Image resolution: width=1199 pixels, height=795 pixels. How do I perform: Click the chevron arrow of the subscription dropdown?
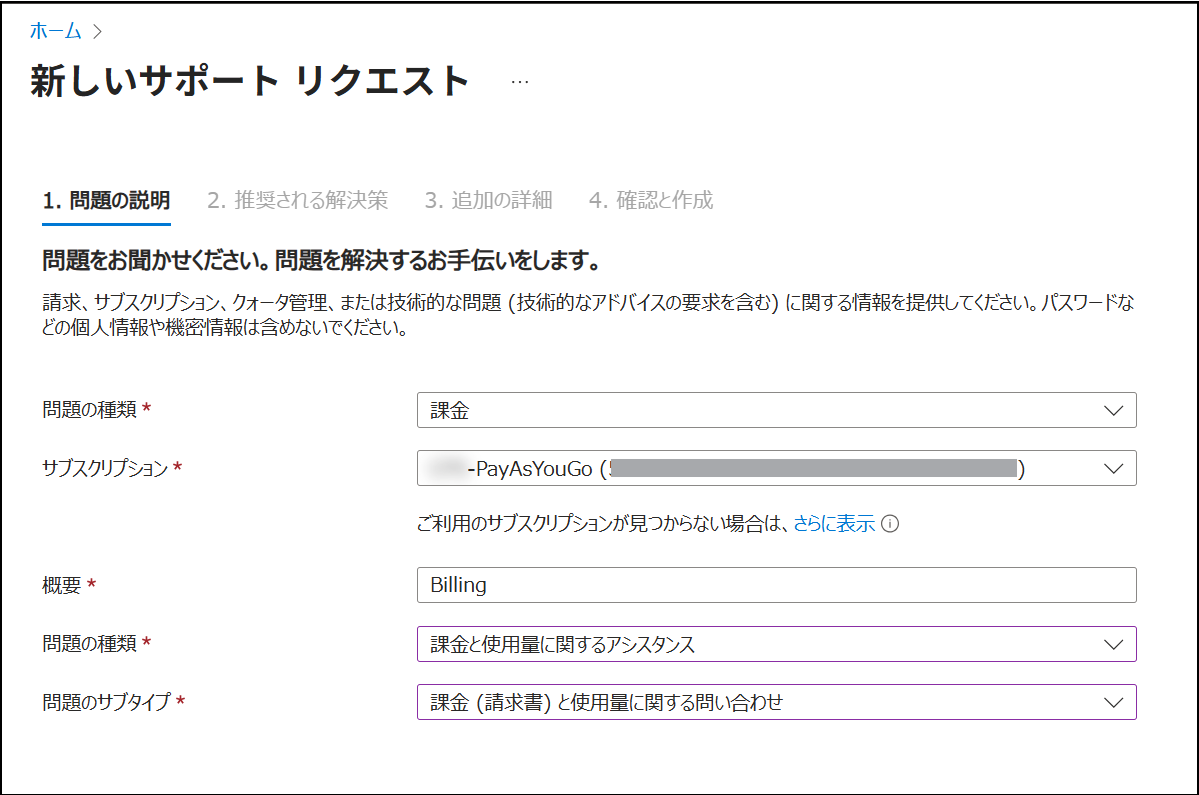[x=1113, y=469]
